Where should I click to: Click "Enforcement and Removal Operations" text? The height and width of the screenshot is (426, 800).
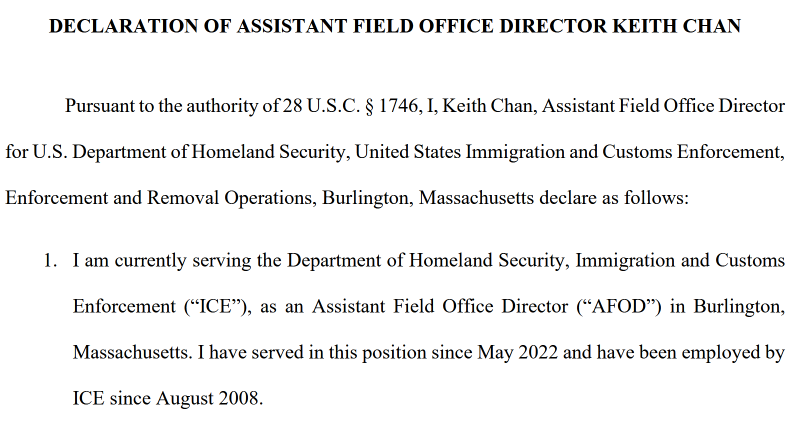[x=161, y=198]
